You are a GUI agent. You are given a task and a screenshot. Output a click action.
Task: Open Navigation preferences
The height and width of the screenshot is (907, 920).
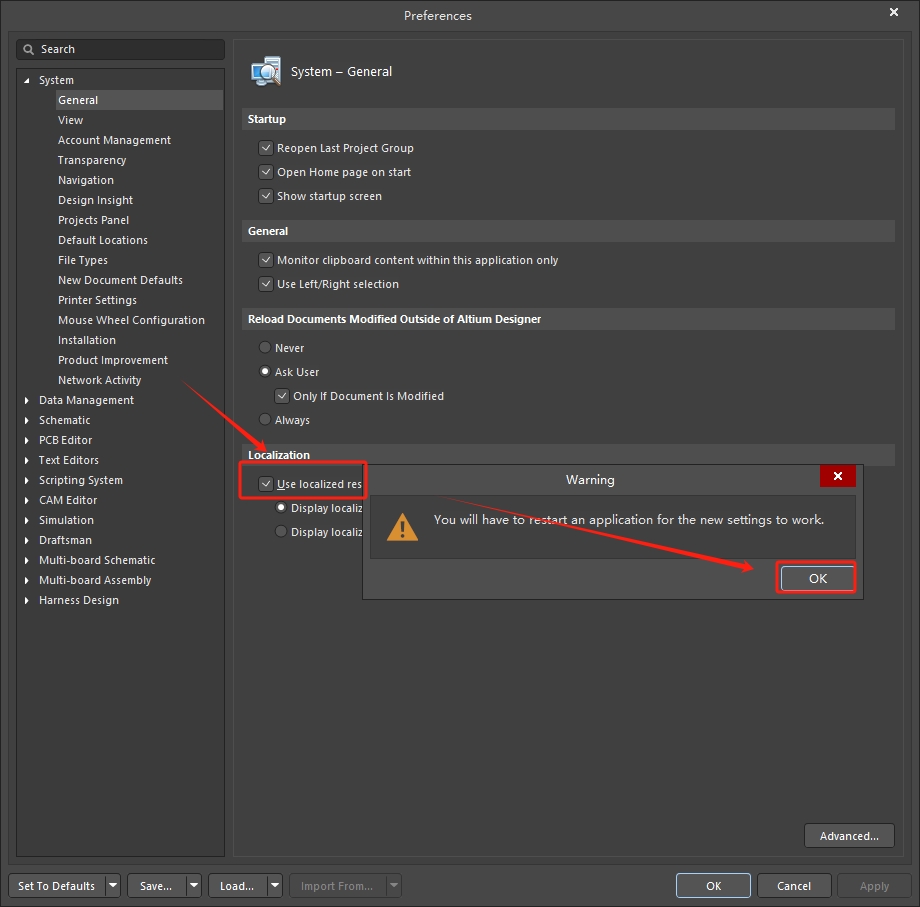86,180
